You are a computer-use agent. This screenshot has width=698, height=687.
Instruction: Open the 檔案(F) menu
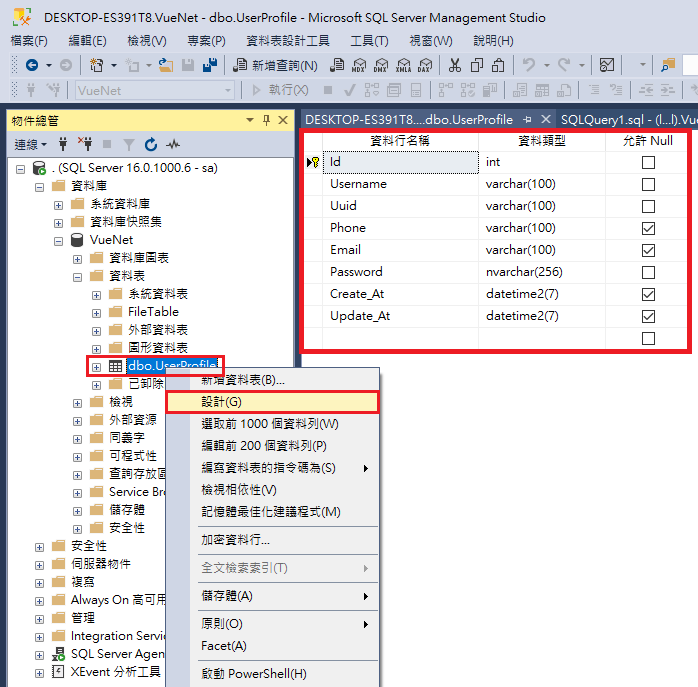[x=29, y=41]
